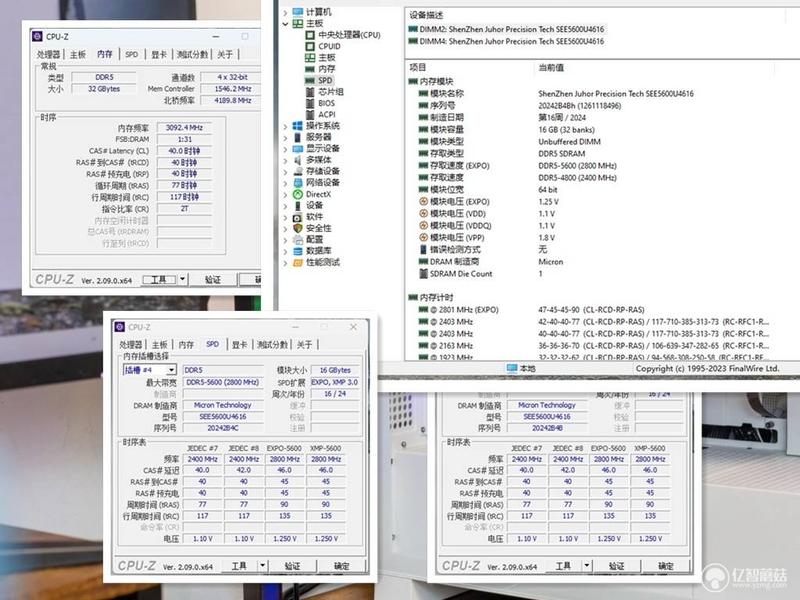The width and height of the screenshot is (800, 600).
Task: Click the 中央处理器(CPU) chip icon
Action: coord(310,35)
